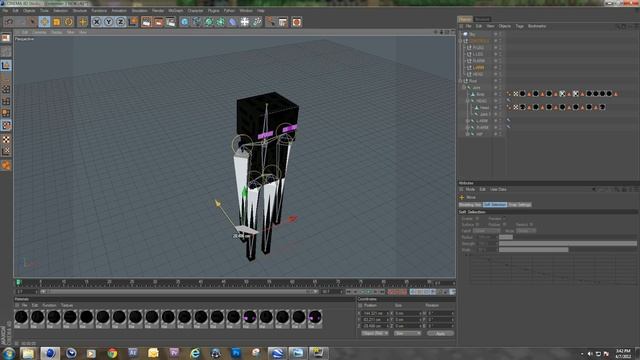The width and height of the screenshot is (640, 360).
Task: Adjust the Radius slider bar
Action: [567, 237]
